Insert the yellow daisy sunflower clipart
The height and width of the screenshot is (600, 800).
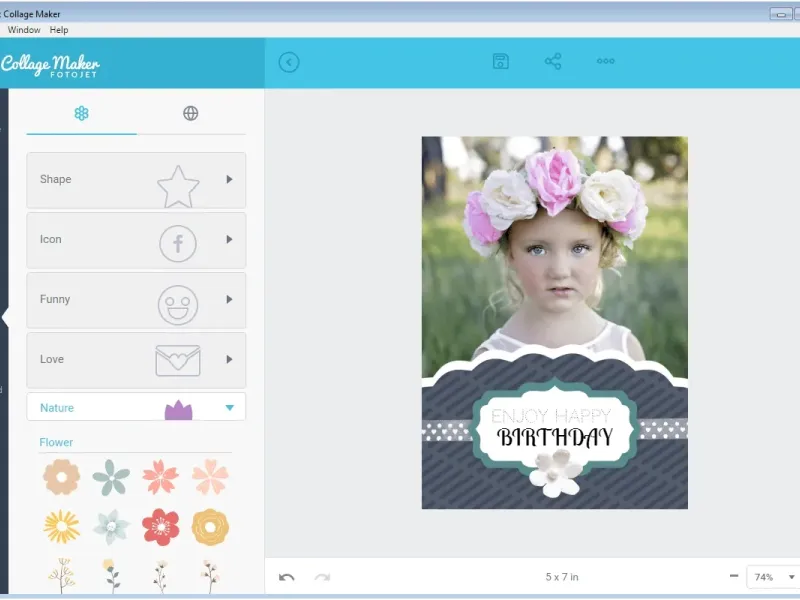62,527
